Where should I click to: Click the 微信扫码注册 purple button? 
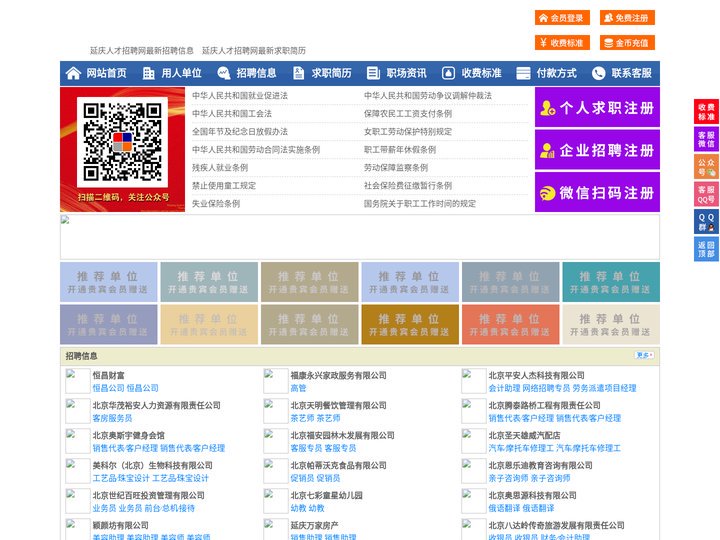(x=597, y=192)
